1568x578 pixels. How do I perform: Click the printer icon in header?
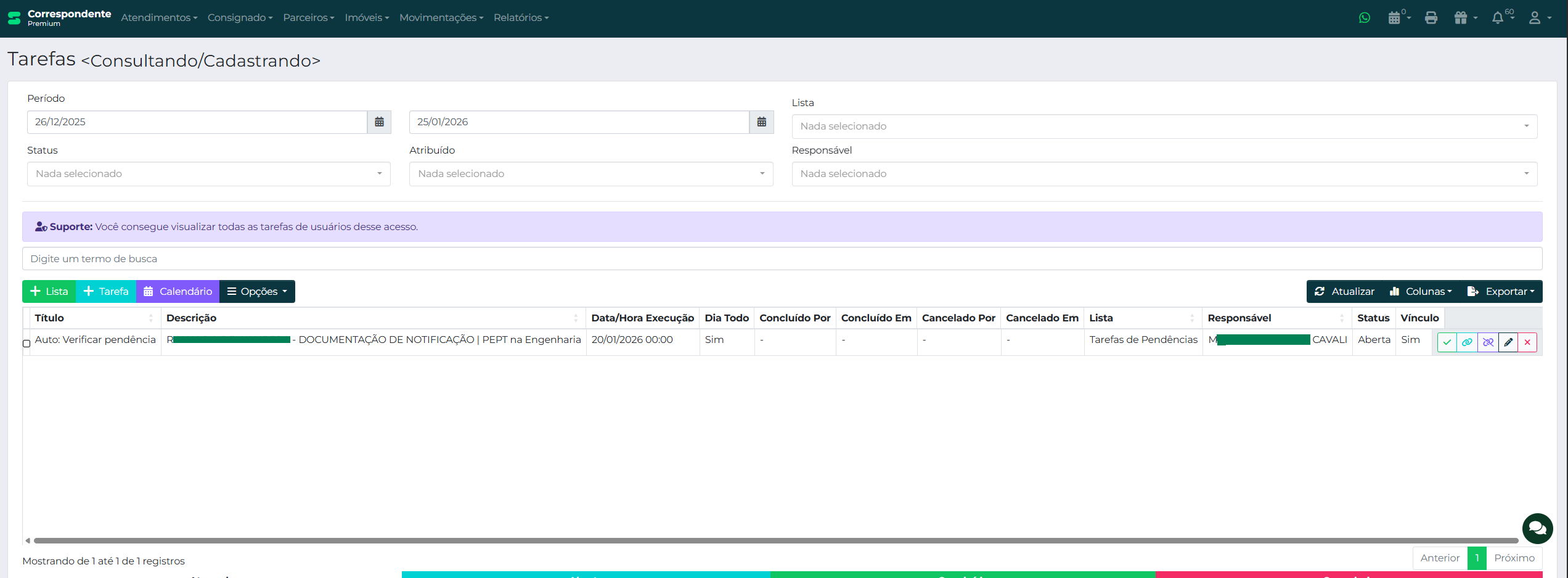[1431, 18]
